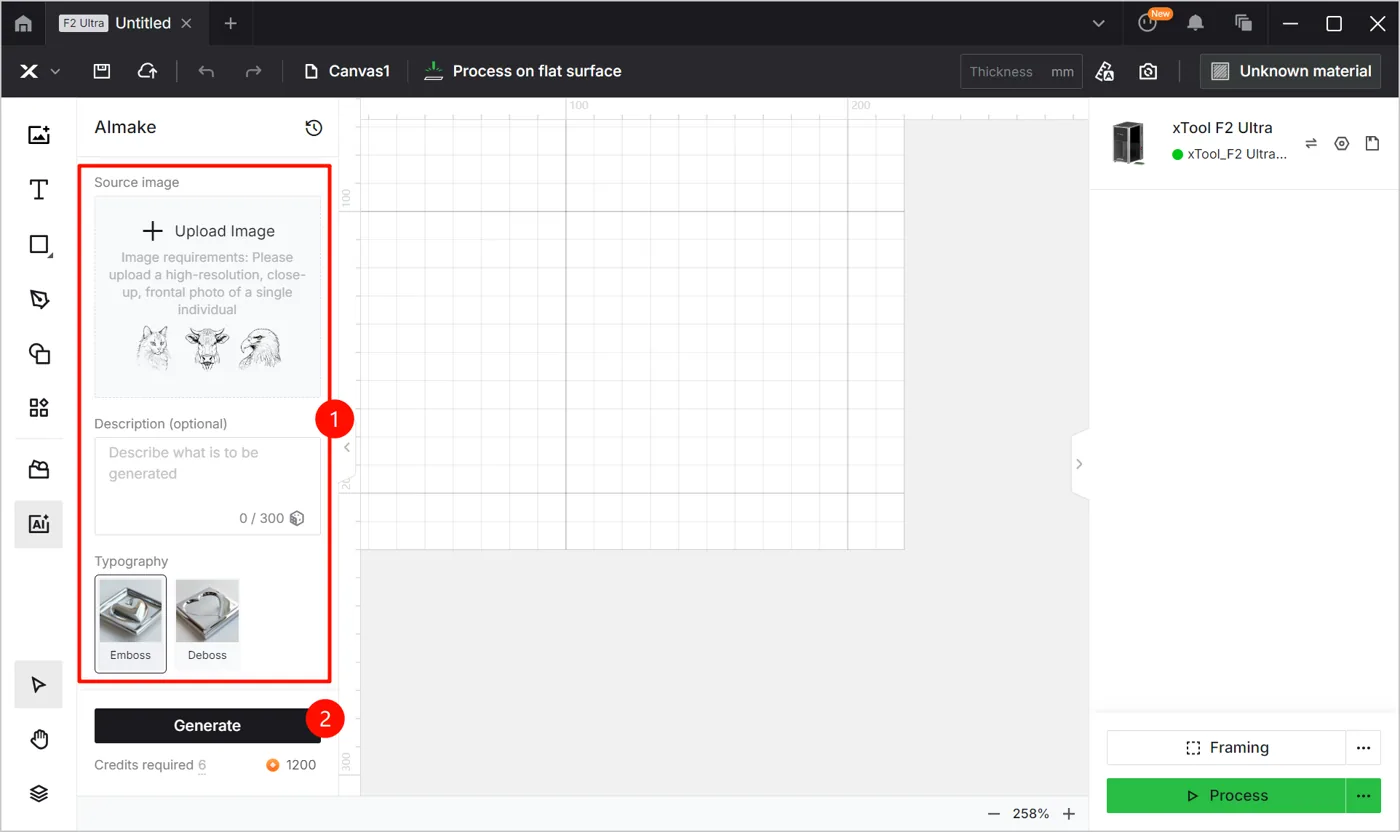
Task: Select the xTool F2 Ultra device name
Action: pos(1222,128)
